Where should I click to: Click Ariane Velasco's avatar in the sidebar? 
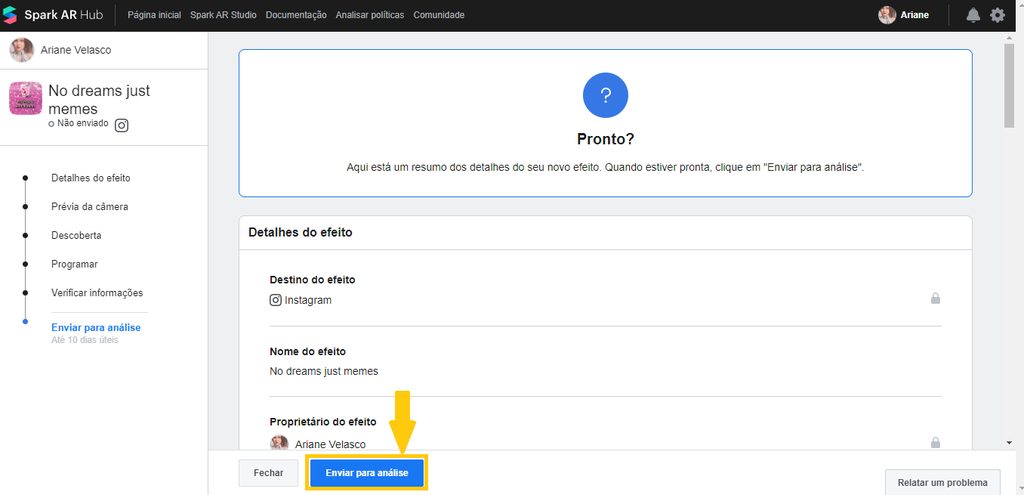click(22, 50)
